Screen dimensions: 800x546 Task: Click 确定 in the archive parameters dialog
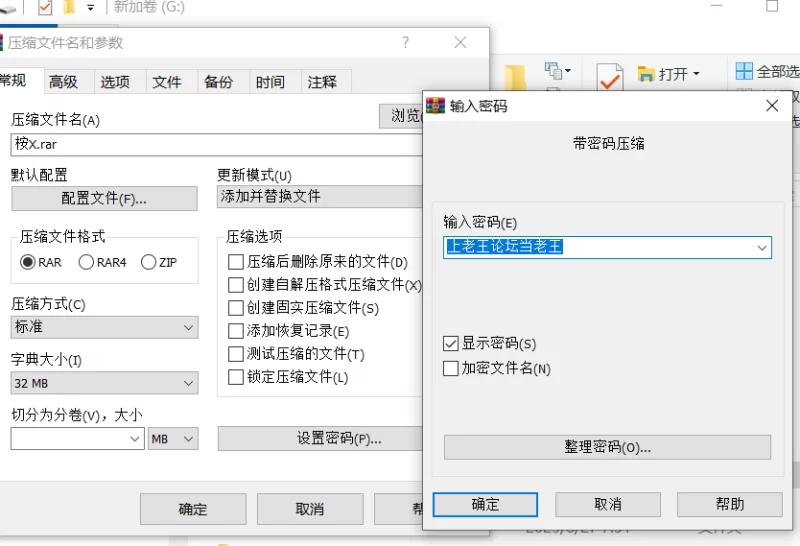click(193, 509)
